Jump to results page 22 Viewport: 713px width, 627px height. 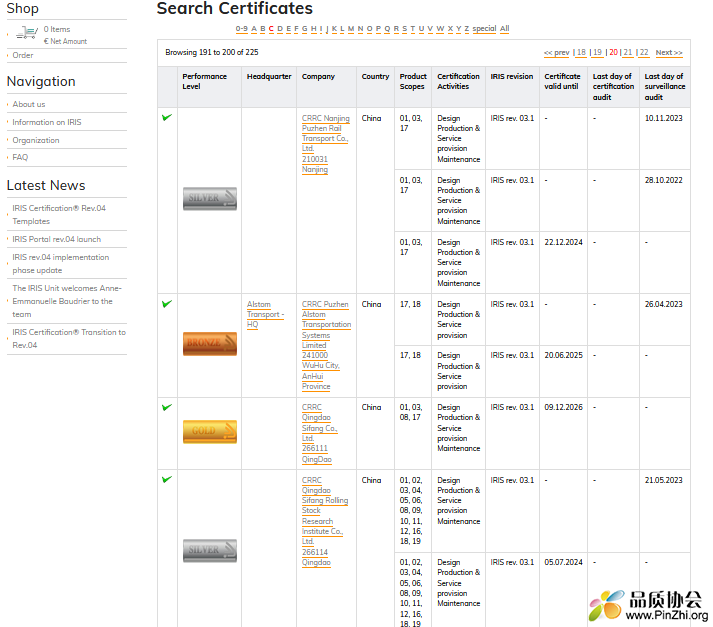click(644, 53)
